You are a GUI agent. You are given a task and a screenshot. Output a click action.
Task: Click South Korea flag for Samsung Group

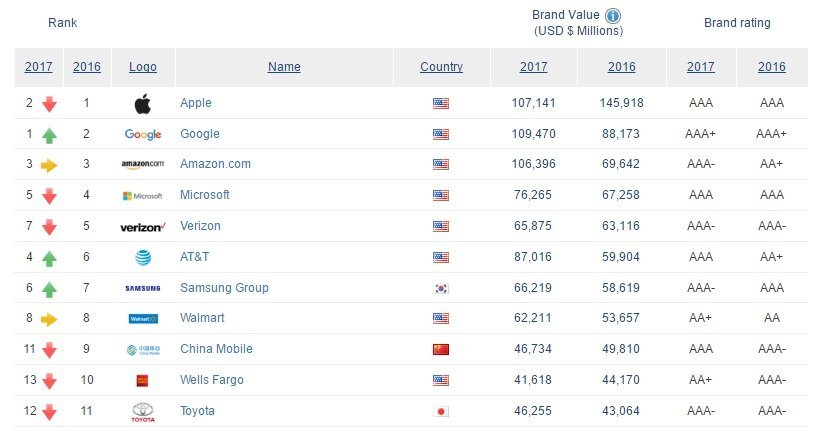441,288
